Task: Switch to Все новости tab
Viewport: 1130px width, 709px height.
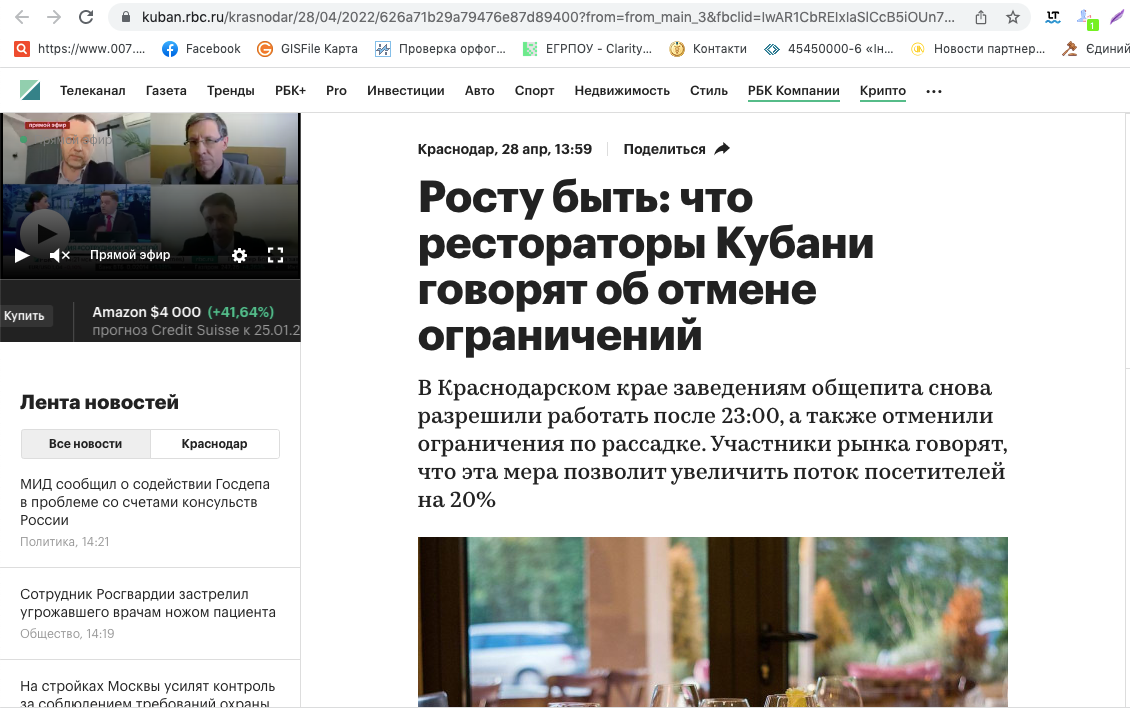Action: tap(86, 444)
